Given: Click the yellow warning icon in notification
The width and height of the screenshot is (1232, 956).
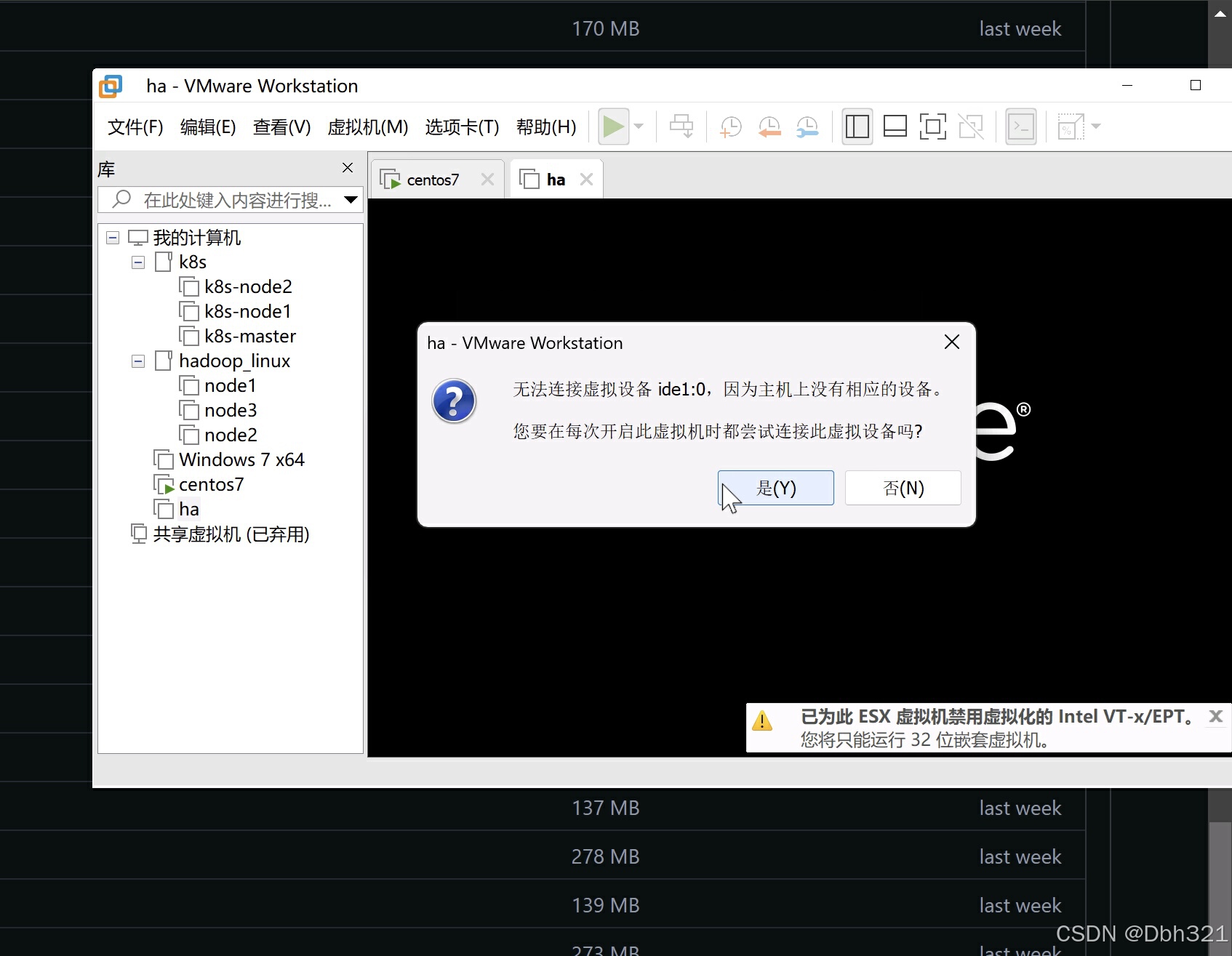Looking at the screenshot, I should point(761,720).
